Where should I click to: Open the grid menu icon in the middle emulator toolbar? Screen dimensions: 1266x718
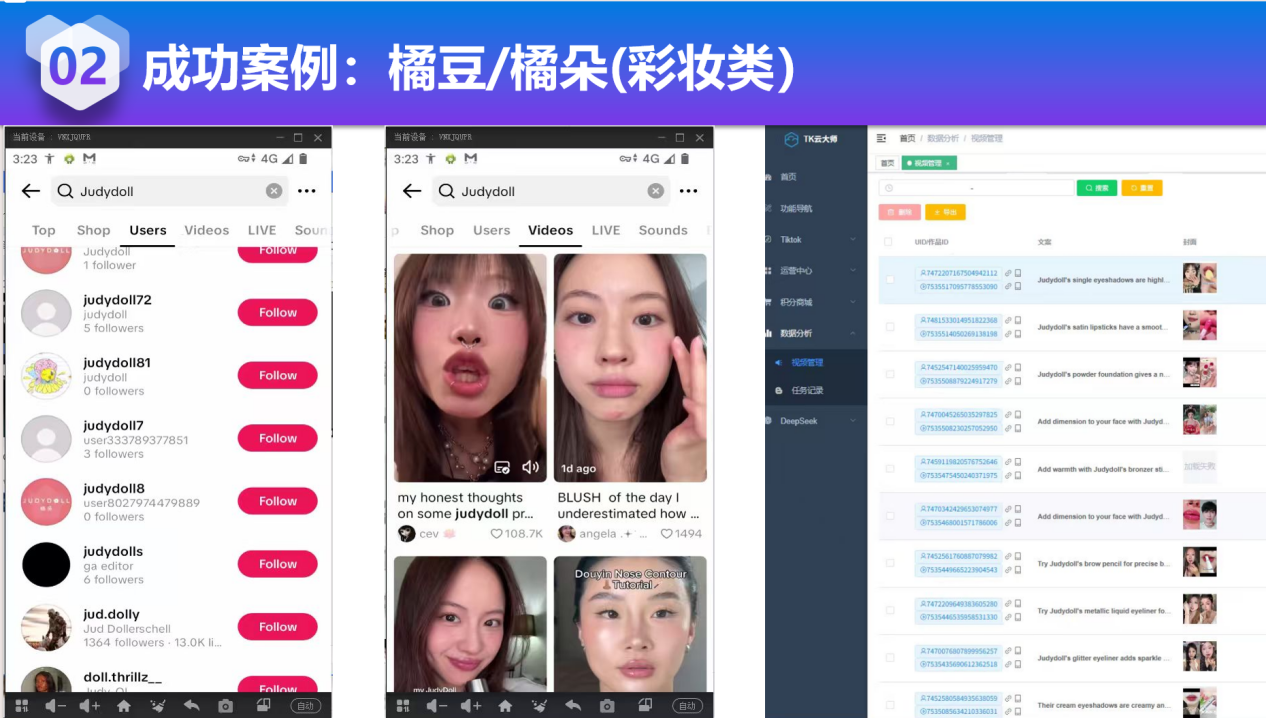[x=403, y=706]
